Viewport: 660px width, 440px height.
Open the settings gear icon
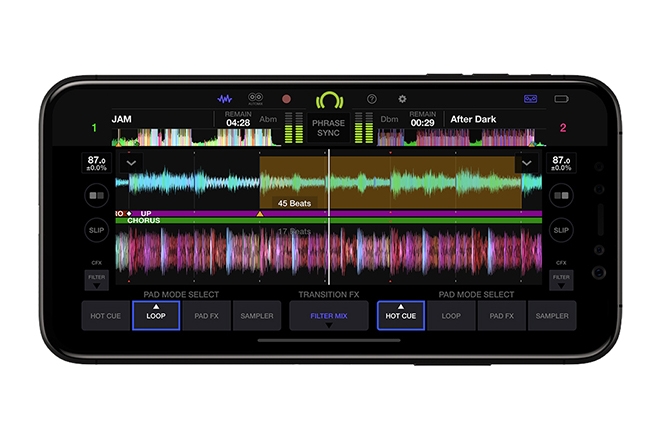pos(402,99)
